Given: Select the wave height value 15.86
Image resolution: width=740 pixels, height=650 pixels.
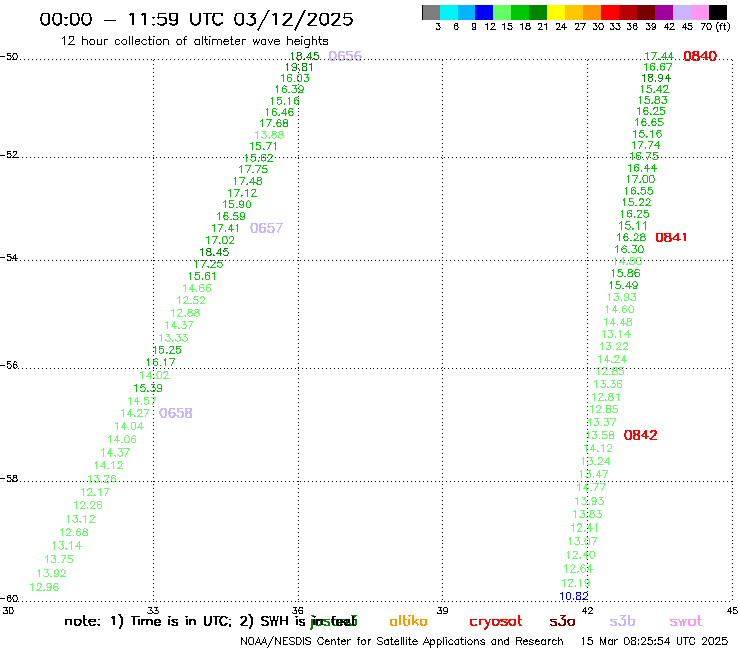Looking at the screenshot, I should point(625,273).
